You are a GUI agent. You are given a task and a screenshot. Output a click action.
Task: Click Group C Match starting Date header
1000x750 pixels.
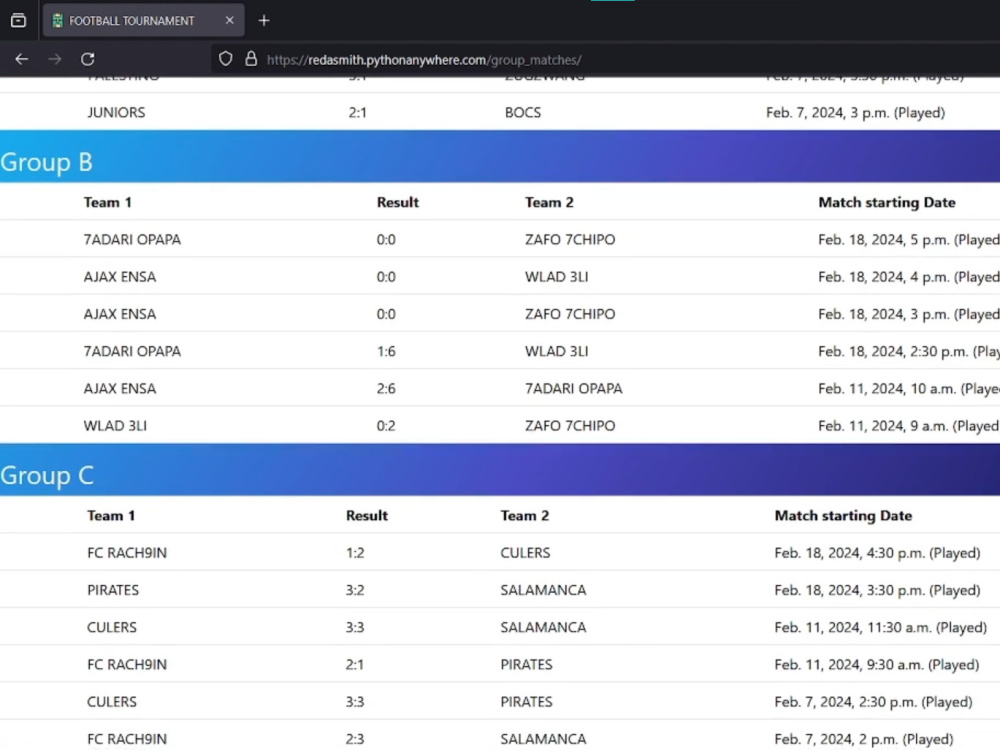(843, 515)
